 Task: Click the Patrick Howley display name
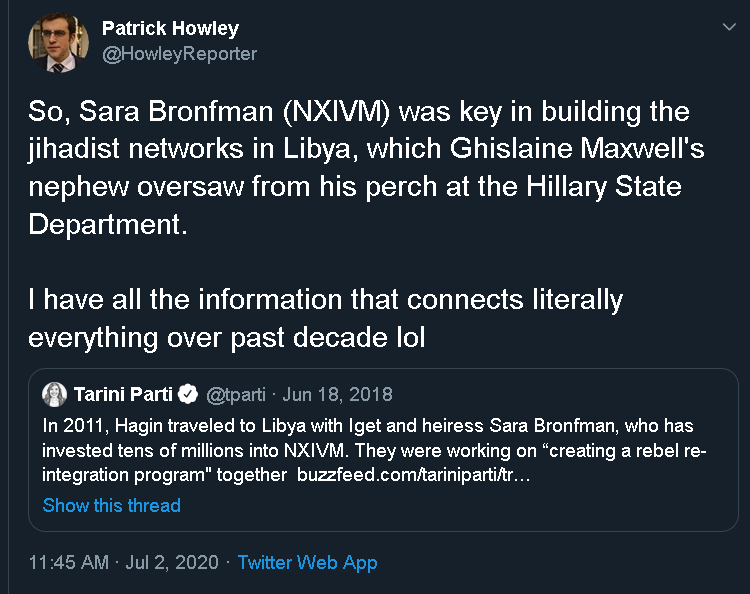(170, 28)
